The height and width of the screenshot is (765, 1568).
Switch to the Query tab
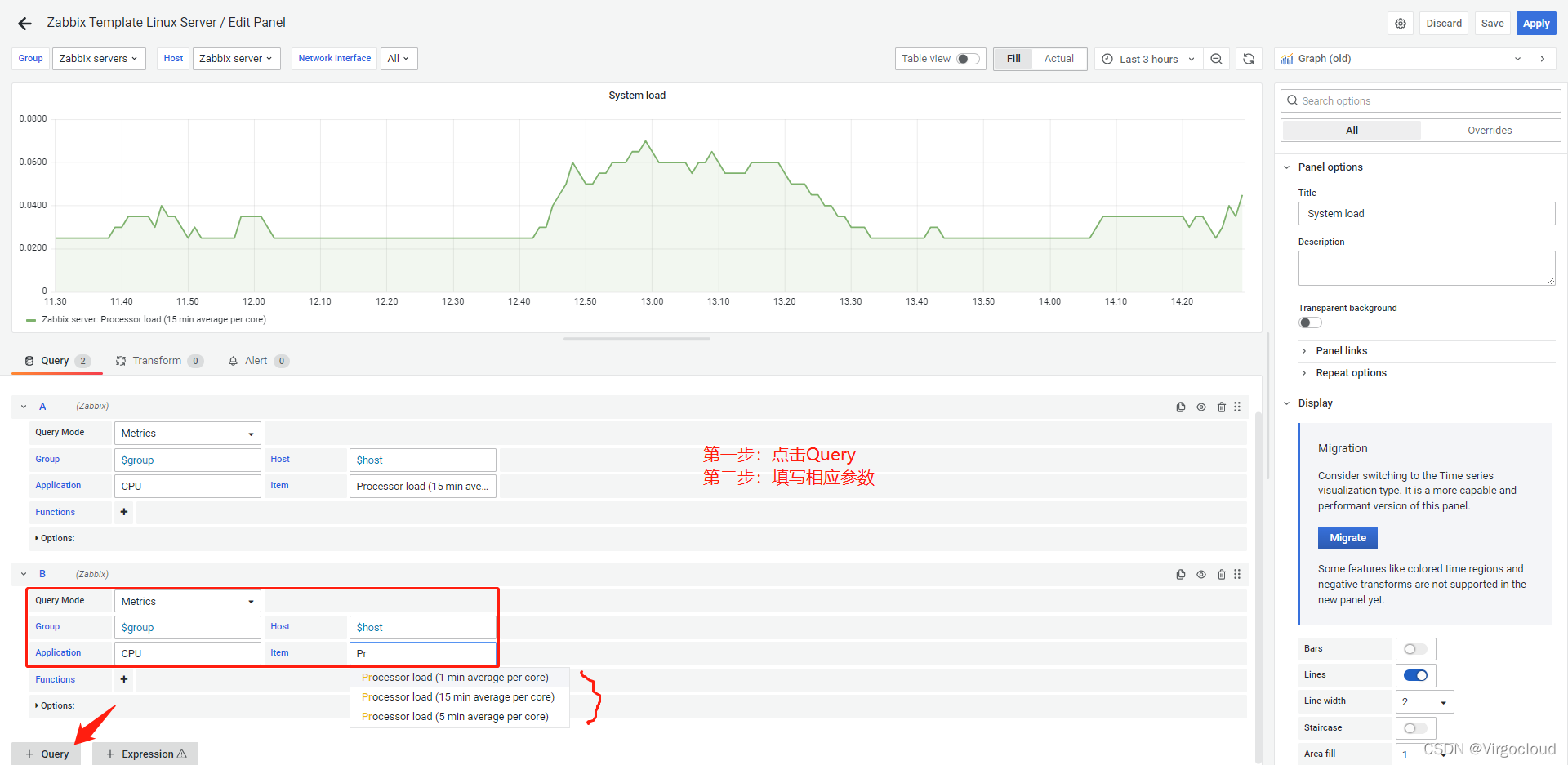click(x=57, y=361)
